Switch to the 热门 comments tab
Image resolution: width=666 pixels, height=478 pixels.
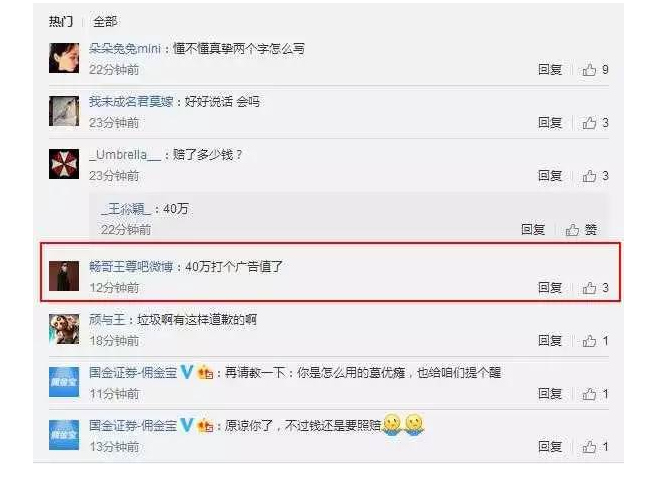[61, 21]
